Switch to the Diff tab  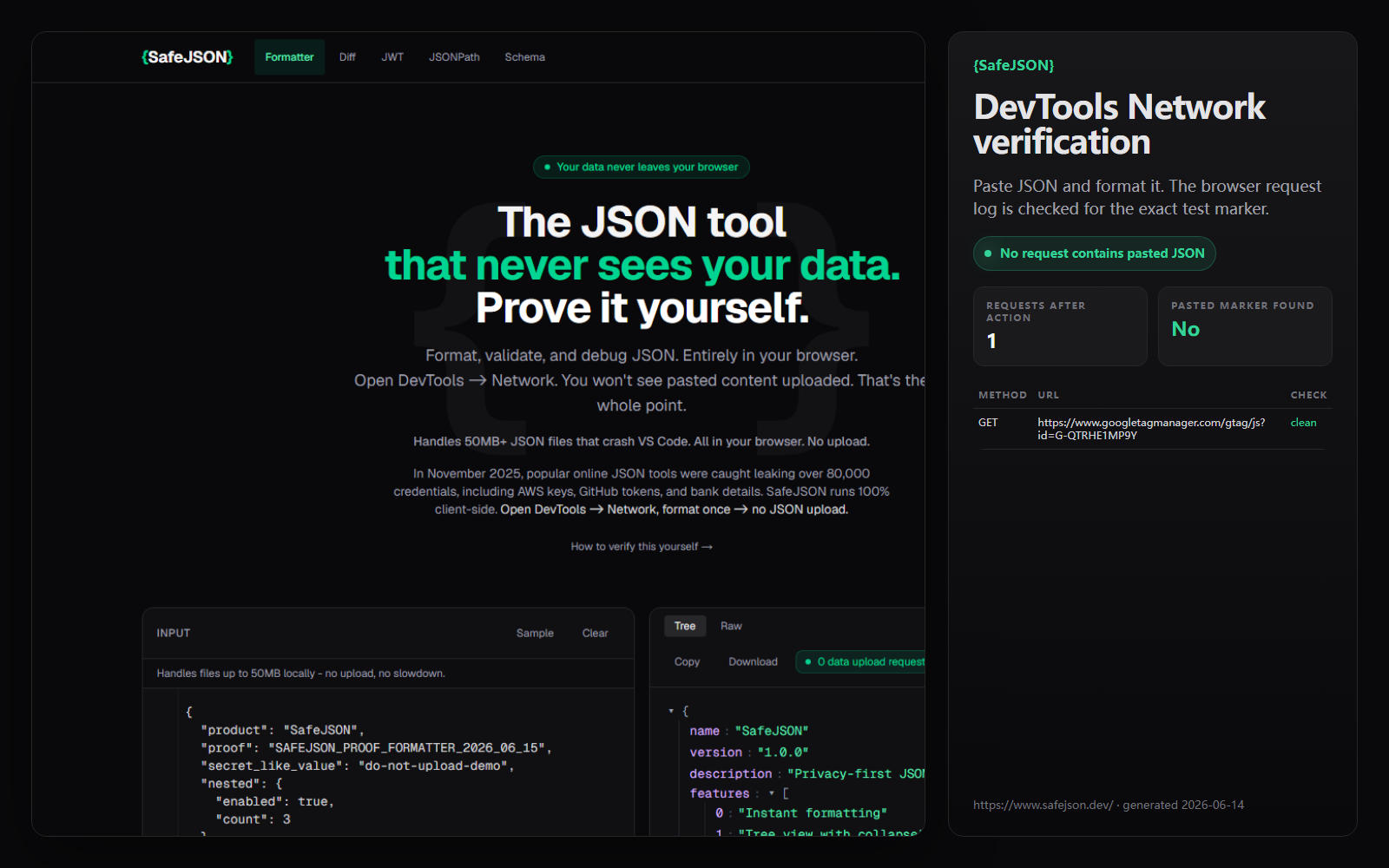347,57
